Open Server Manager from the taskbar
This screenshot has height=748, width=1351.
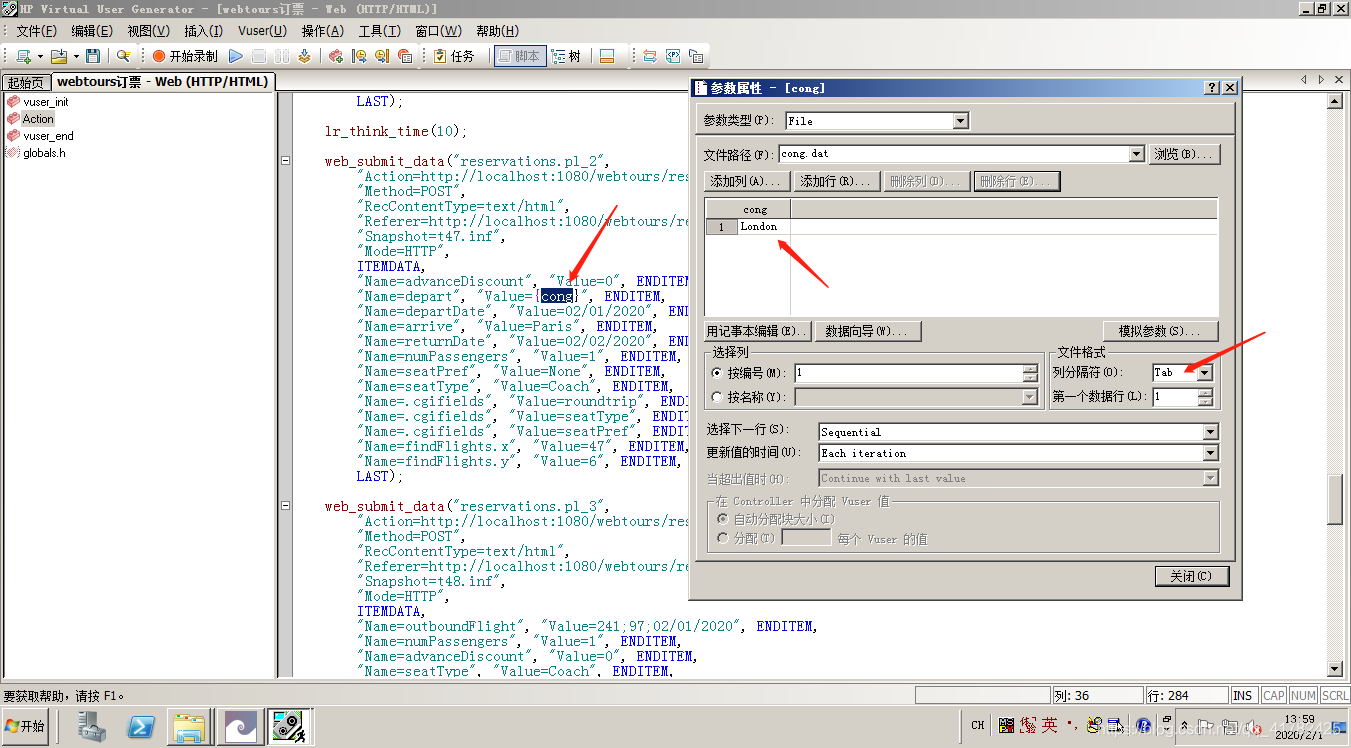93,726
